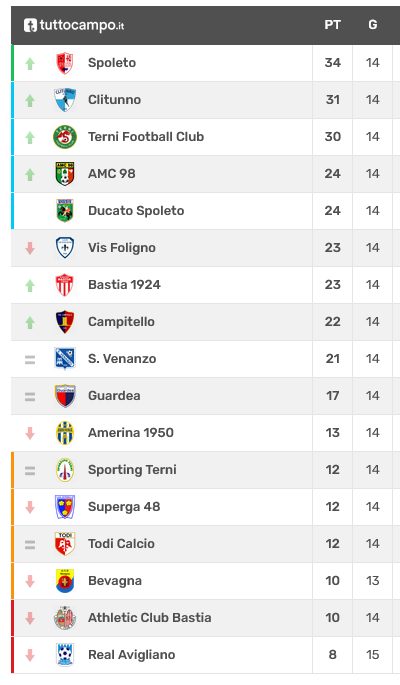The height and width of the screenshot is (685, 400).
Task: Click the Todi Calcio crest
Action: click(x=65, y=544)
